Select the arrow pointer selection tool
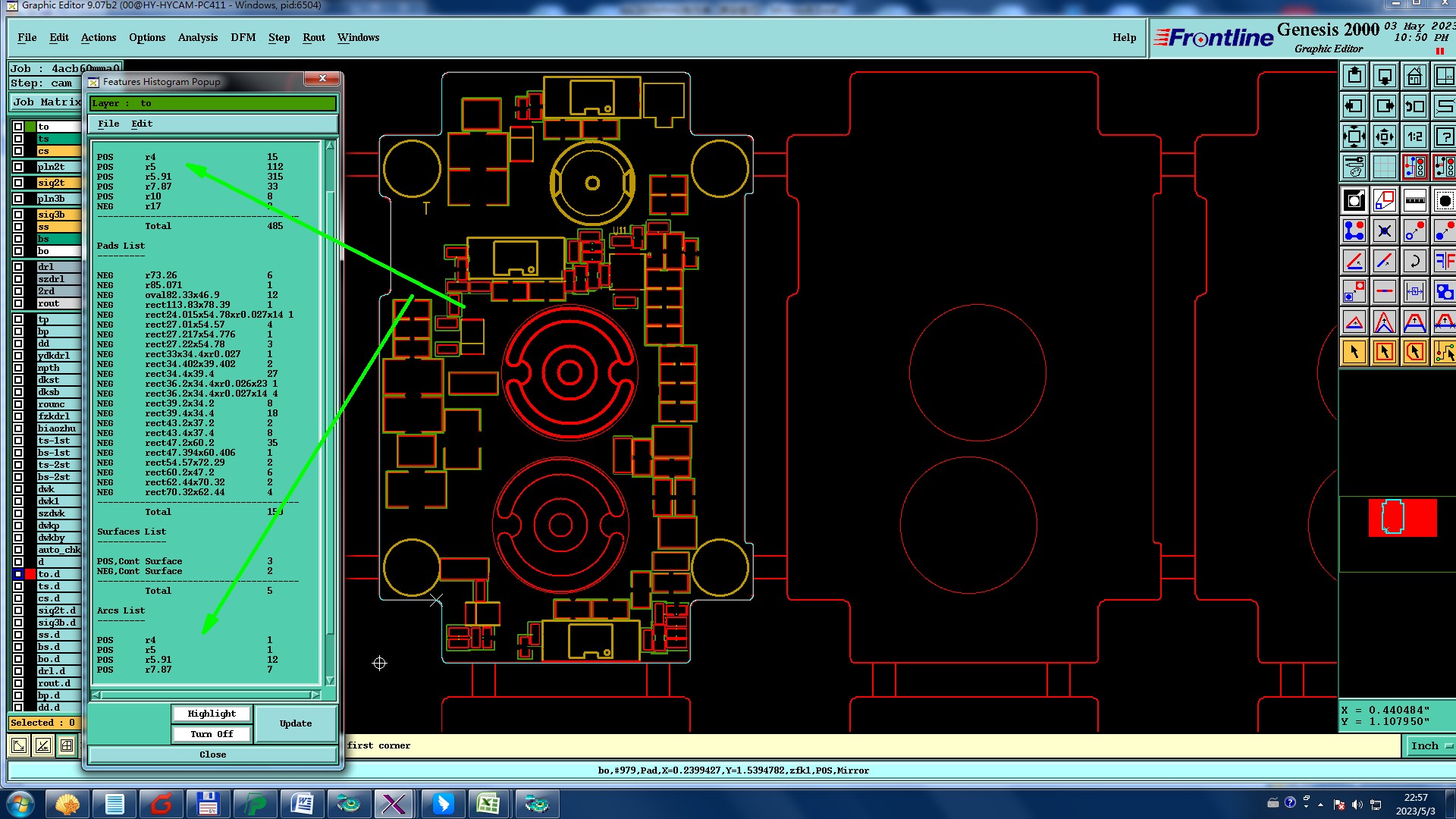1456x819 pixels. [x=1354, y=352]
